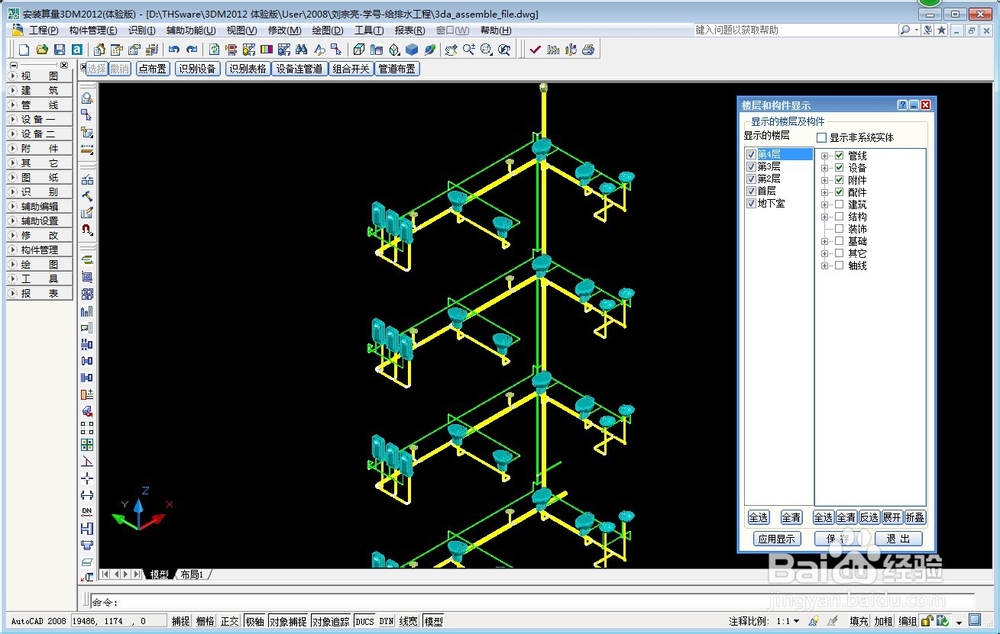Expand the 管线 tree node
This screenshot has height=634, width=1000.
click(x=825, y=156)
